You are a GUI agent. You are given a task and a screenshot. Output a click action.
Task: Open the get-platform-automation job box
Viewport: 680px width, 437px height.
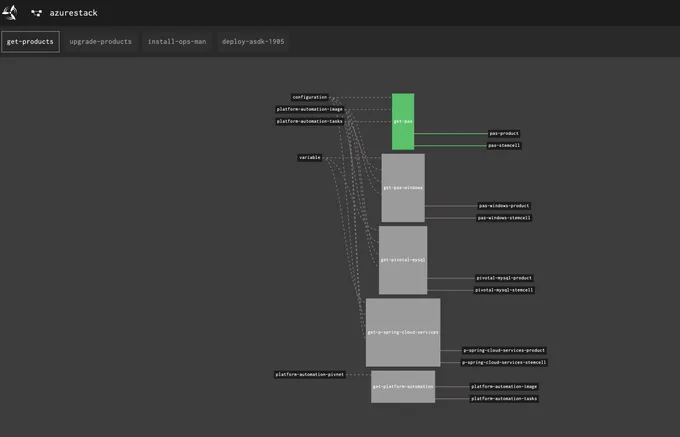click(x=403, y=387)
